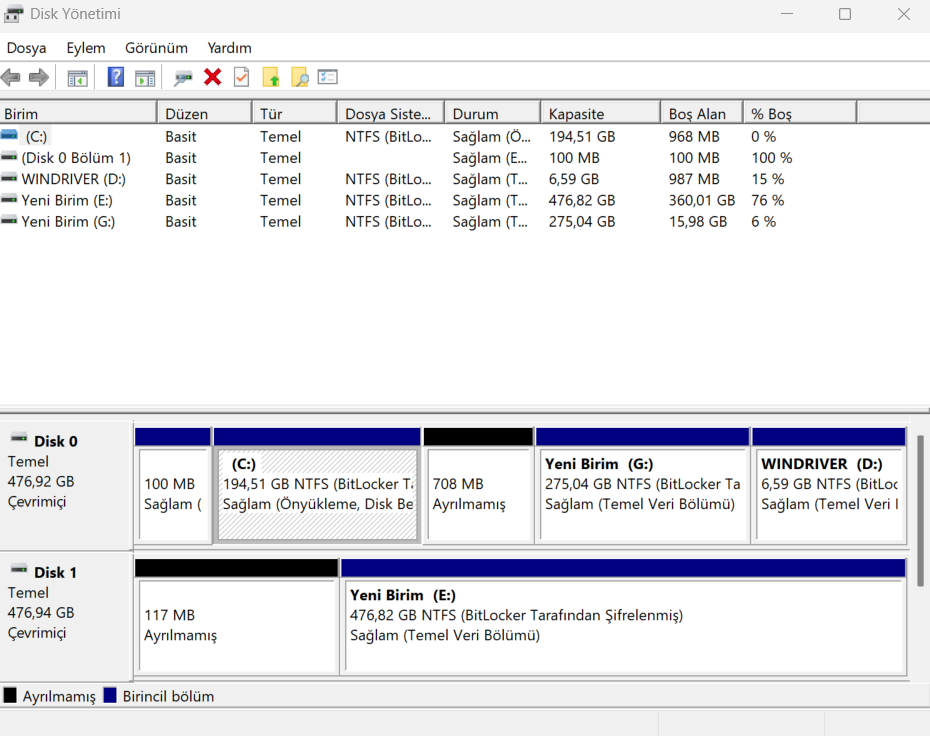The width and height of the screenshot is (930, 736).
Task: Click the 15,98 GB free space cell
Action: (698, 222)
